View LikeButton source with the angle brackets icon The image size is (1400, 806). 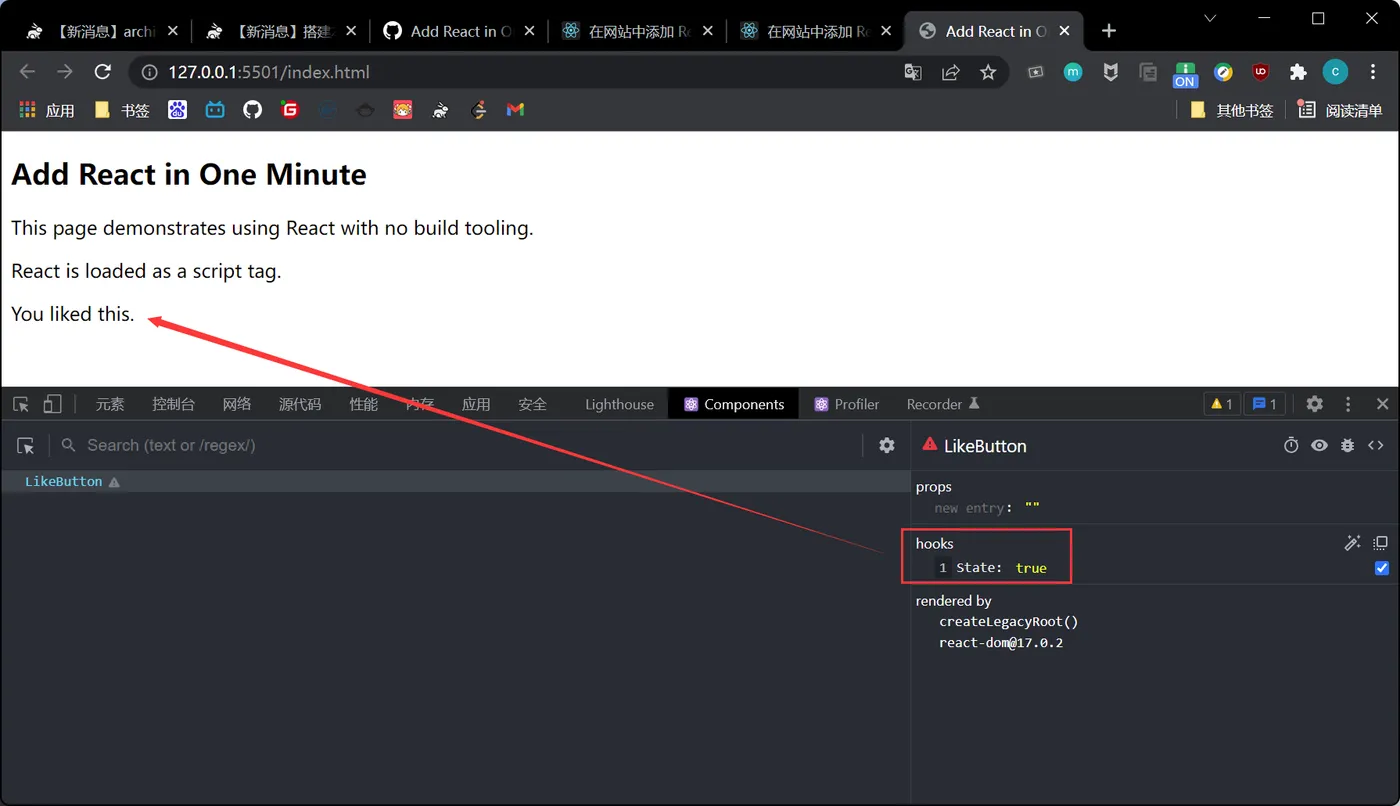(1376, 445)
